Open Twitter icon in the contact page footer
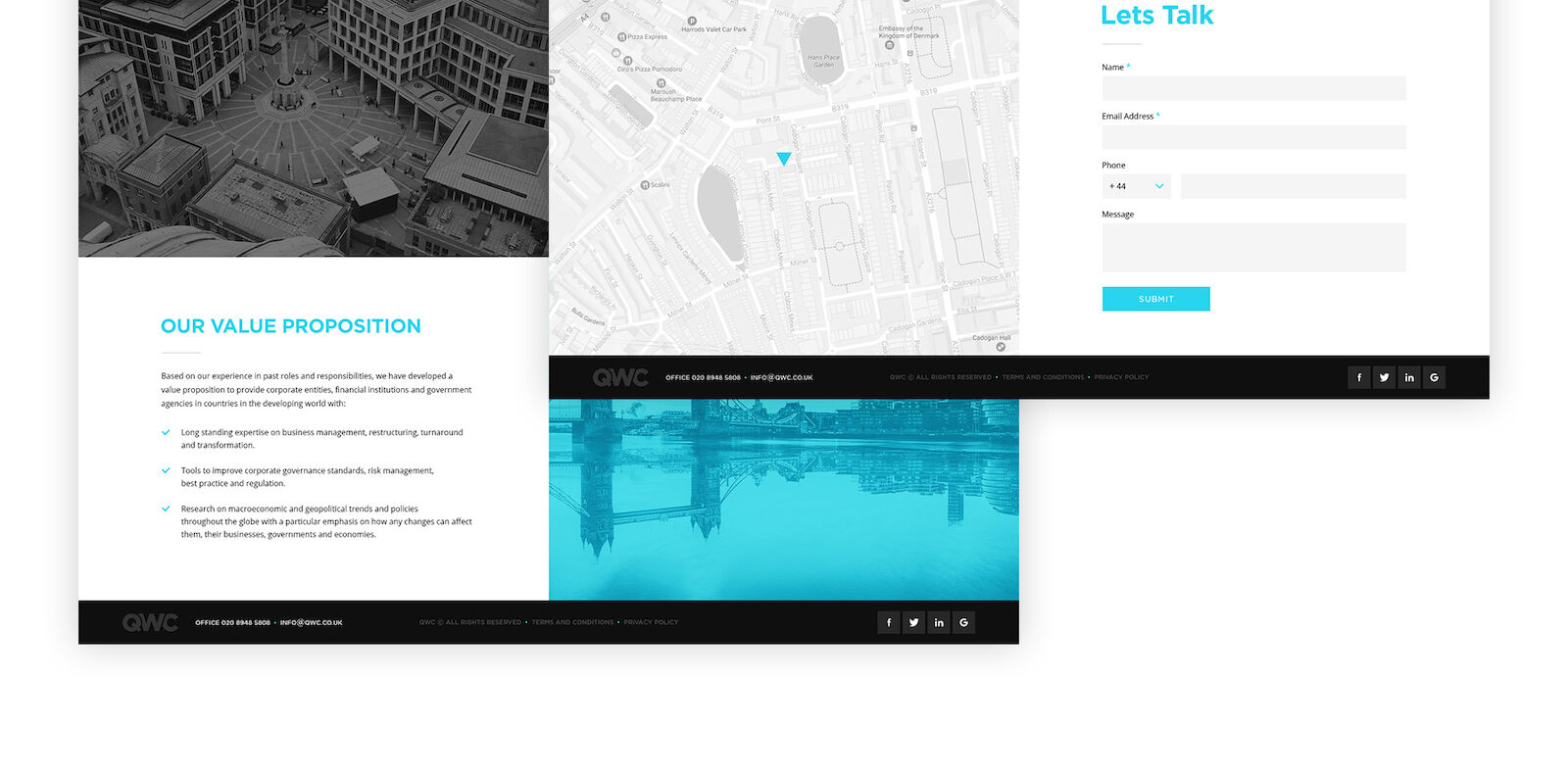Viewport: 1568px width, 776px height. 1384,377
